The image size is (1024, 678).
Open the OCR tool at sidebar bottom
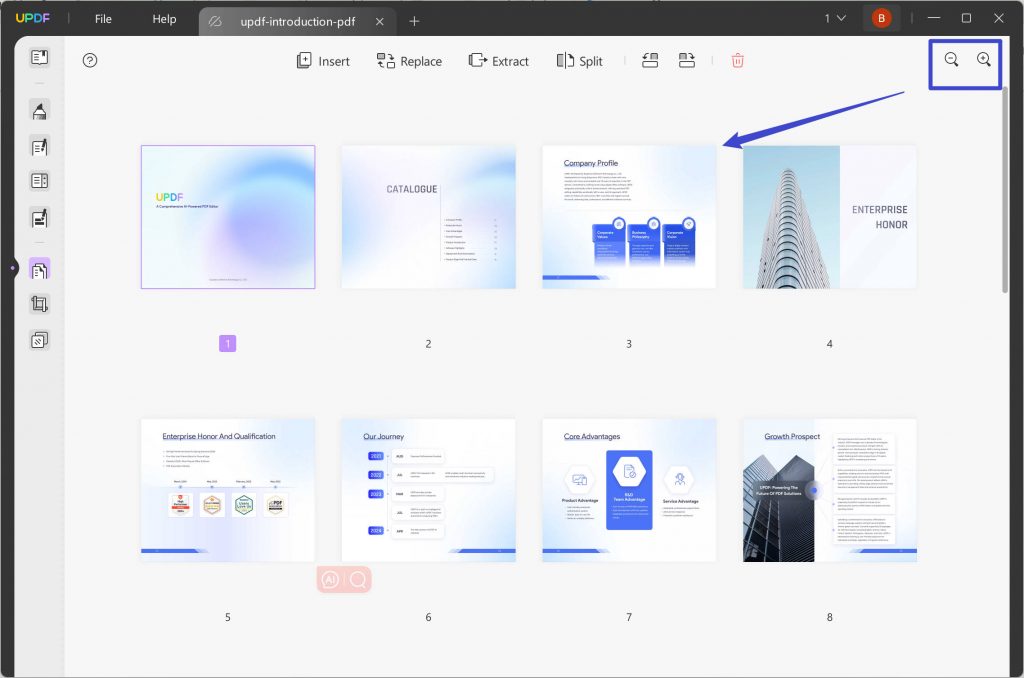click(x=40, y=340)
